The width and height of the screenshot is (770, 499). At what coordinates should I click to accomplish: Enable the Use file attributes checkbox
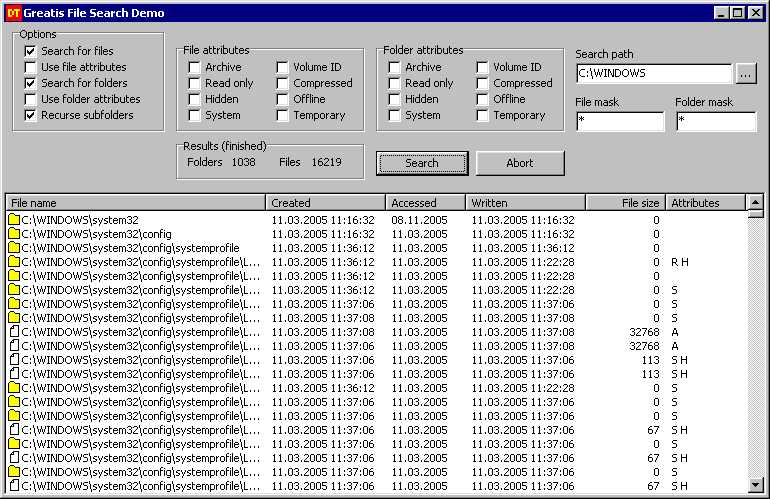31,67
